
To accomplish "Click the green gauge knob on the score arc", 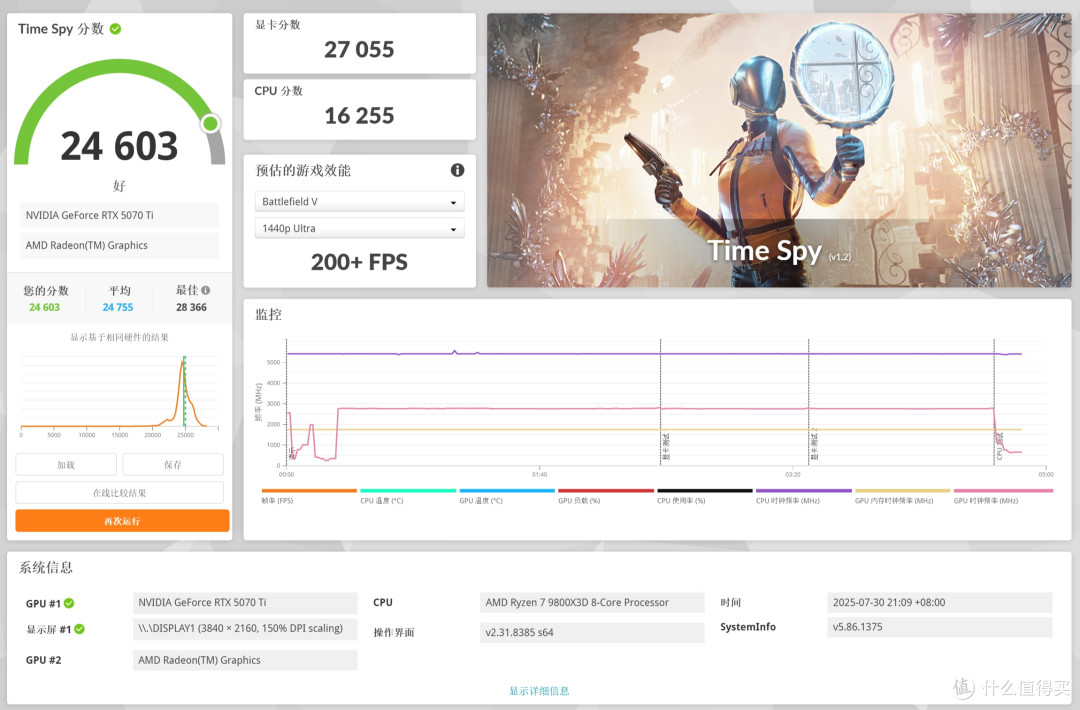I will point(211,123).
